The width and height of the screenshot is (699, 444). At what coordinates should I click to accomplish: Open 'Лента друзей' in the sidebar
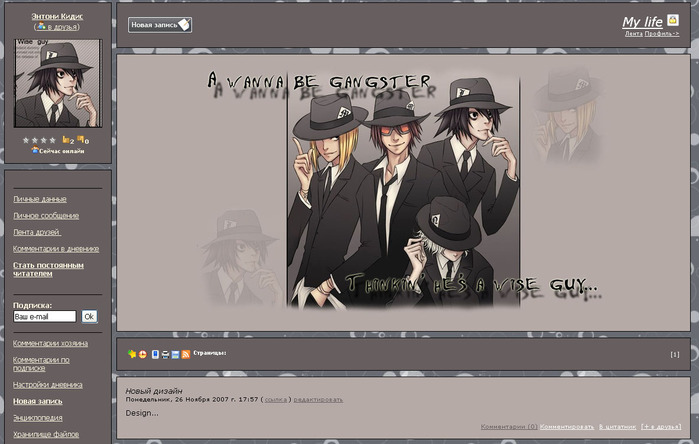(x=37, y=232)
